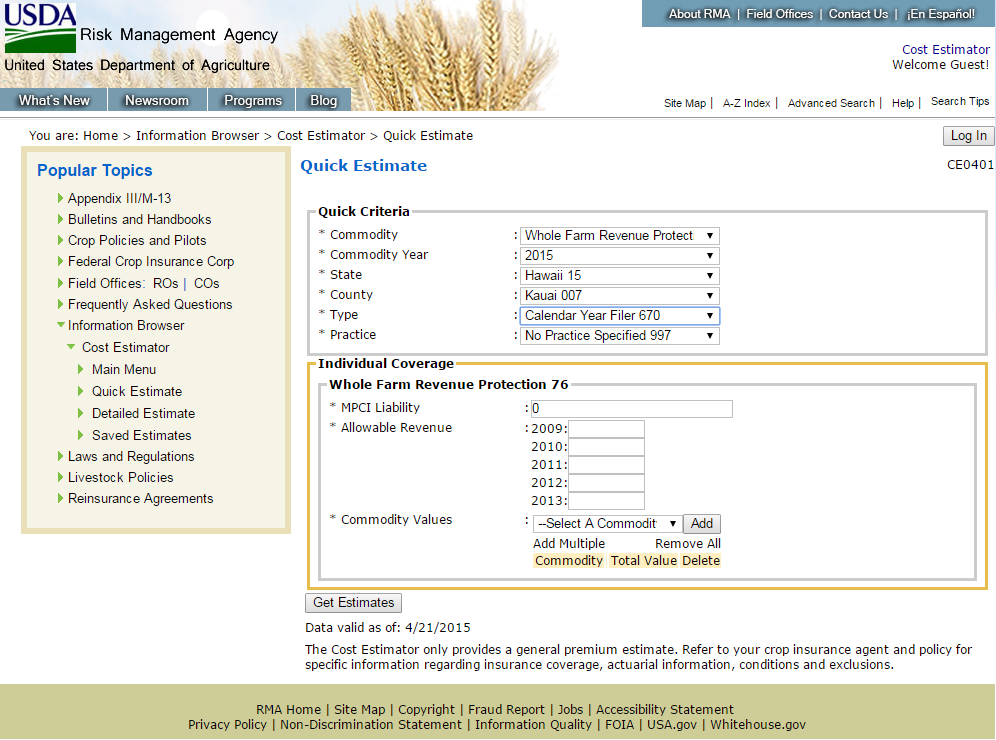Open the Commodity Year dropdown
This screenshot has height=740, width=996.
tap(619, 256)
